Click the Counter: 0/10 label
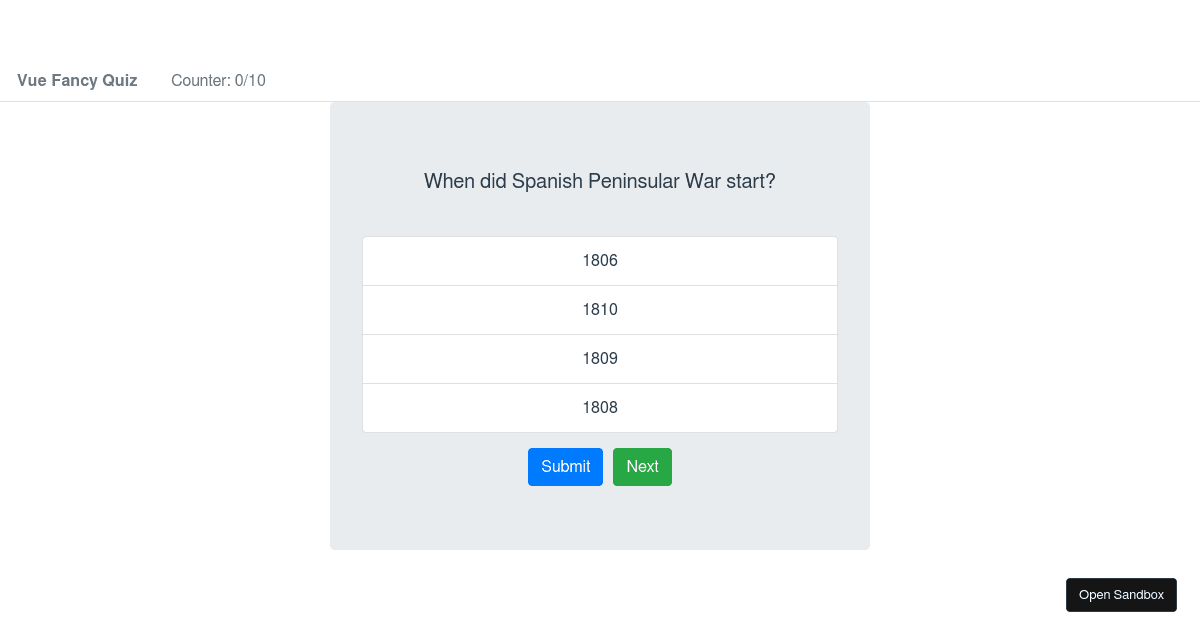Image resolution: width=1200 pixels, height=630 pixels. [218, 80]
